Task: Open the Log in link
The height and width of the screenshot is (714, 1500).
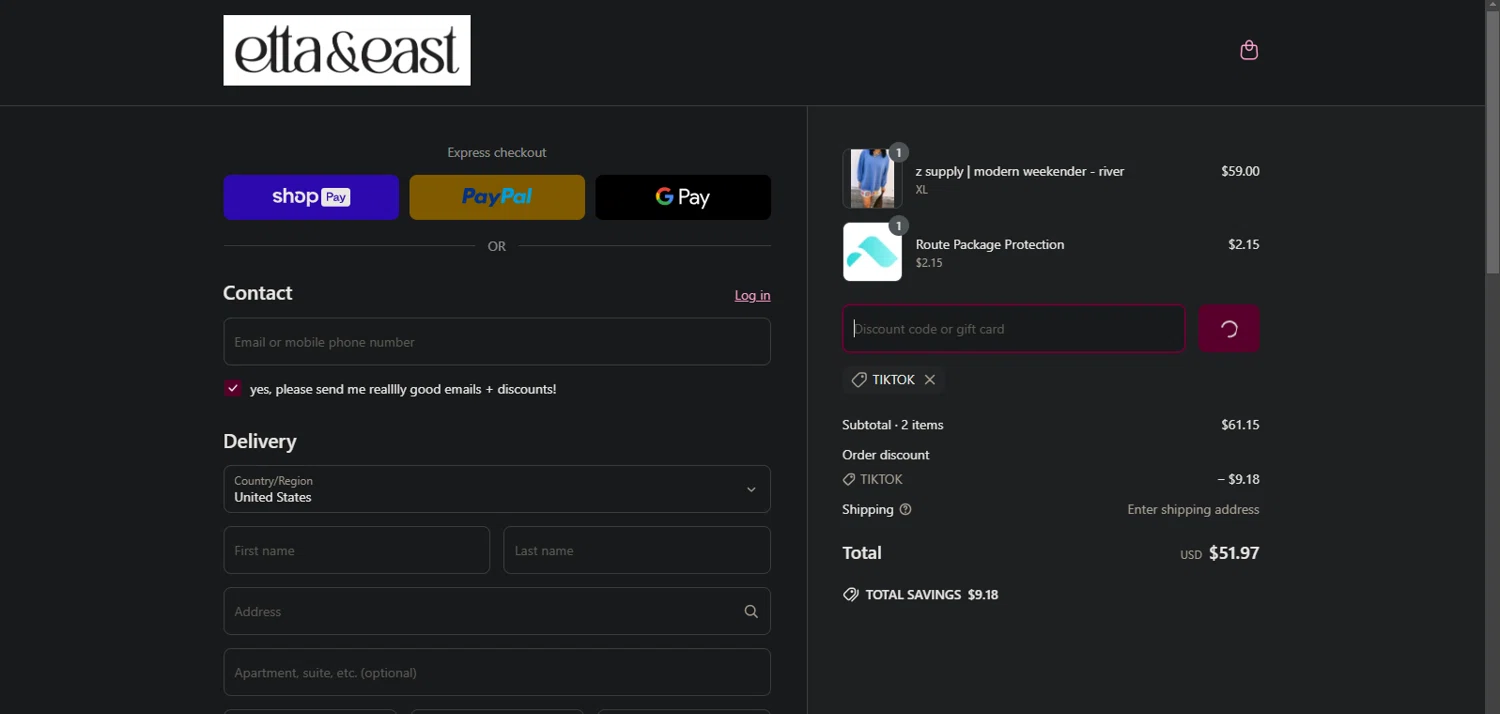Action: 752,295
